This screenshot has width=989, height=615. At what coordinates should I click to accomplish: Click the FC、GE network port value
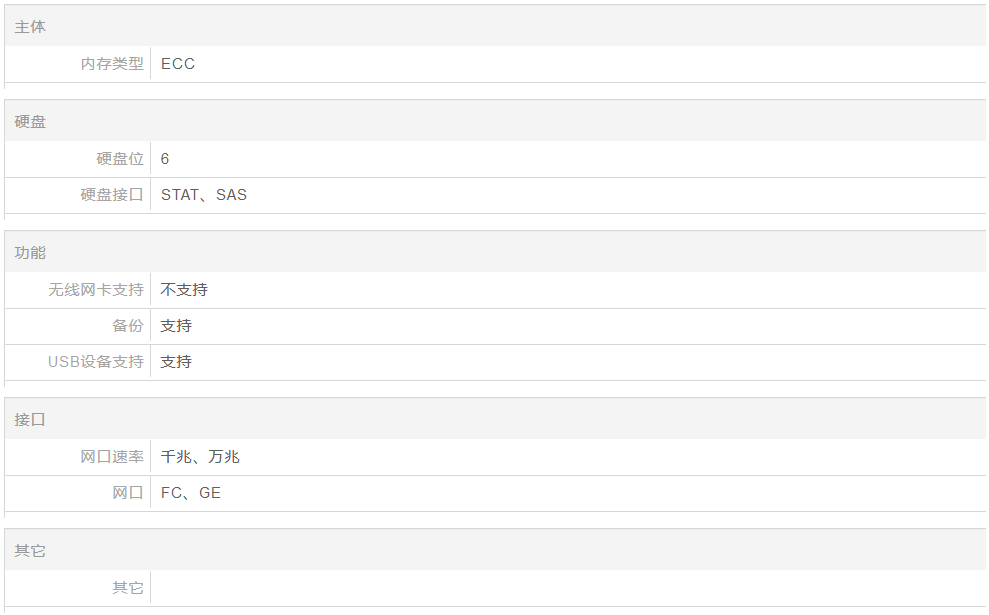pos(190,493)
